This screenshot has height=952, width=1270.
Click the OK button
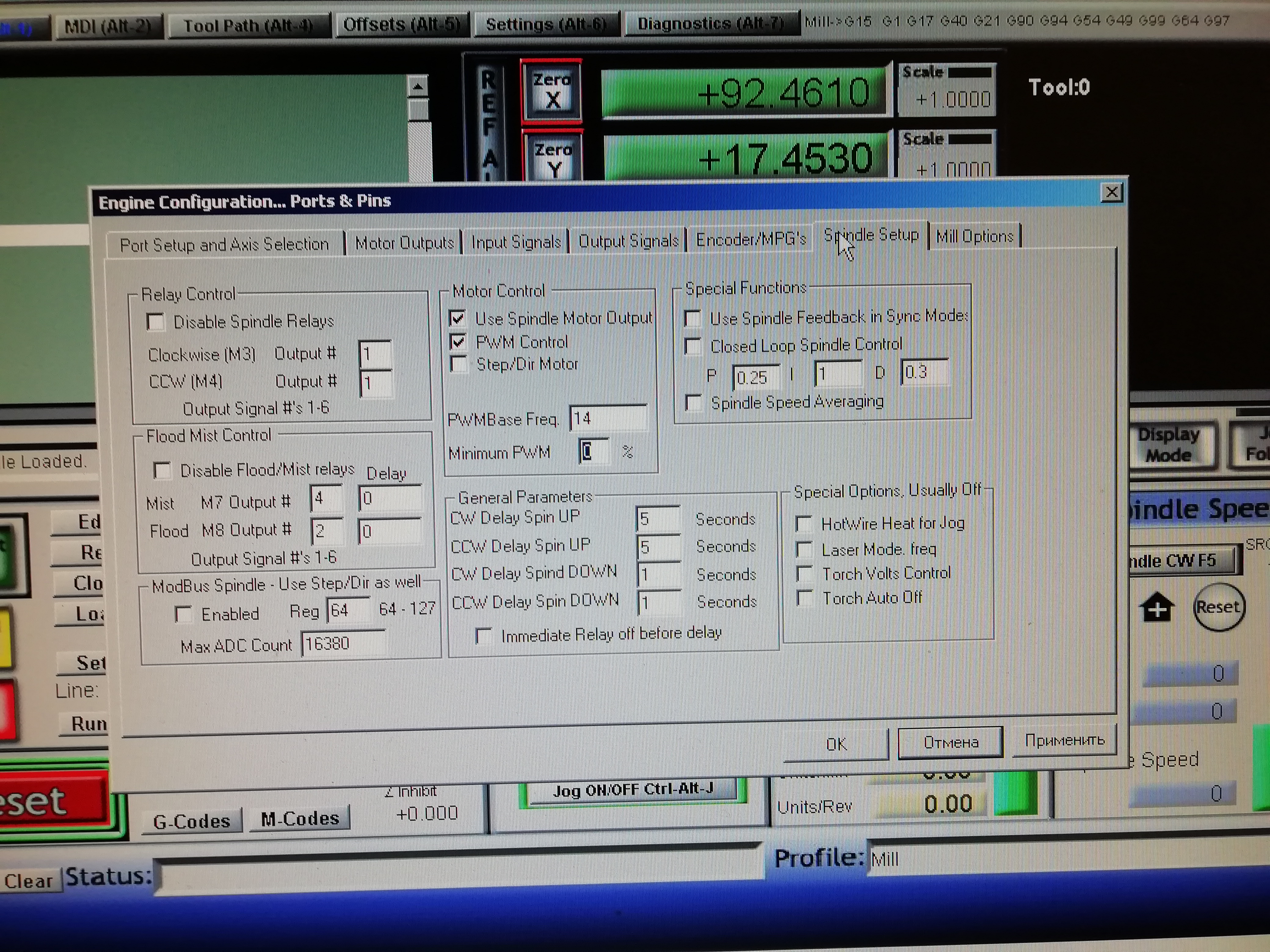[836, 744]
